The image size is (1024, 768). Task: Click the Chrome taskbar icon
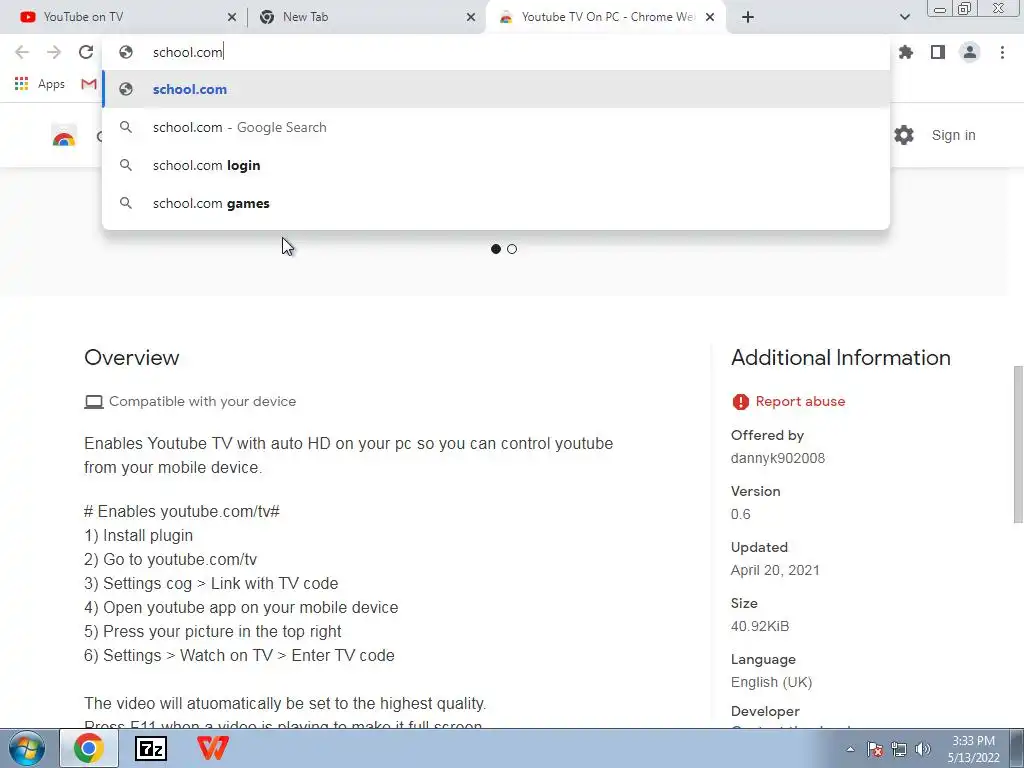tap(89, 748)
